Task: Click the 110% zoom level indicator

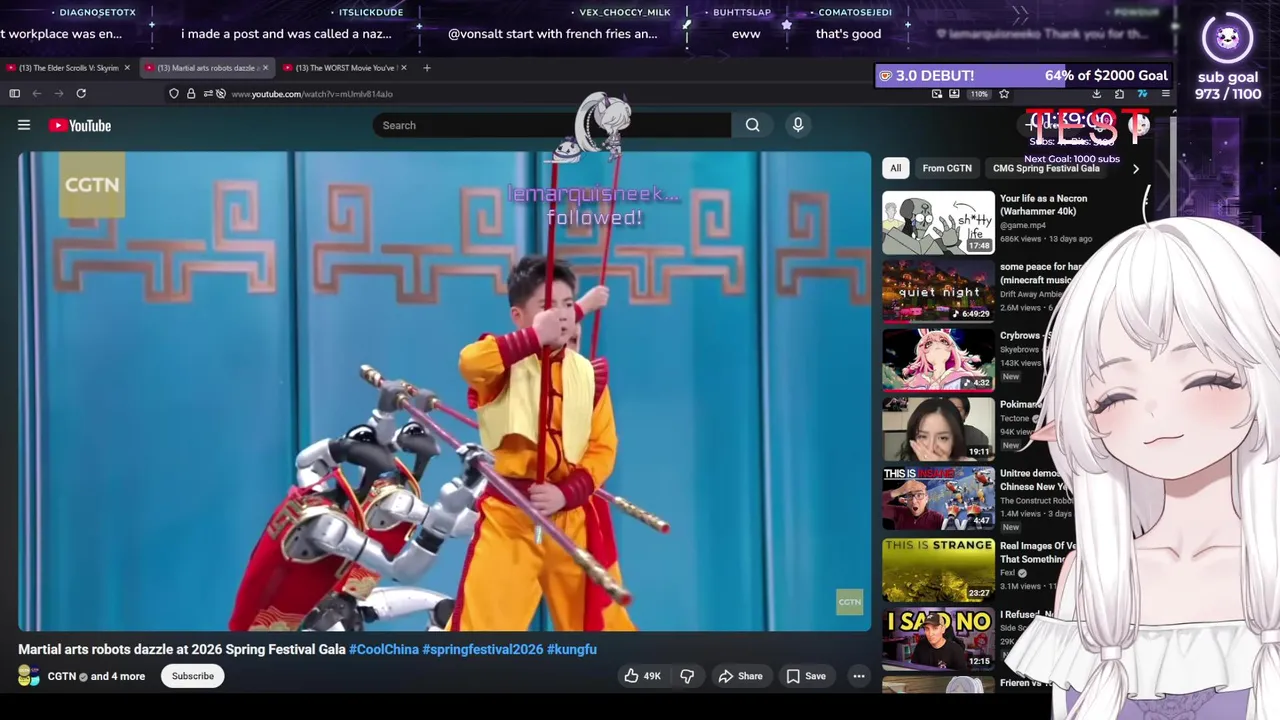Action: [x=979, y=94]
